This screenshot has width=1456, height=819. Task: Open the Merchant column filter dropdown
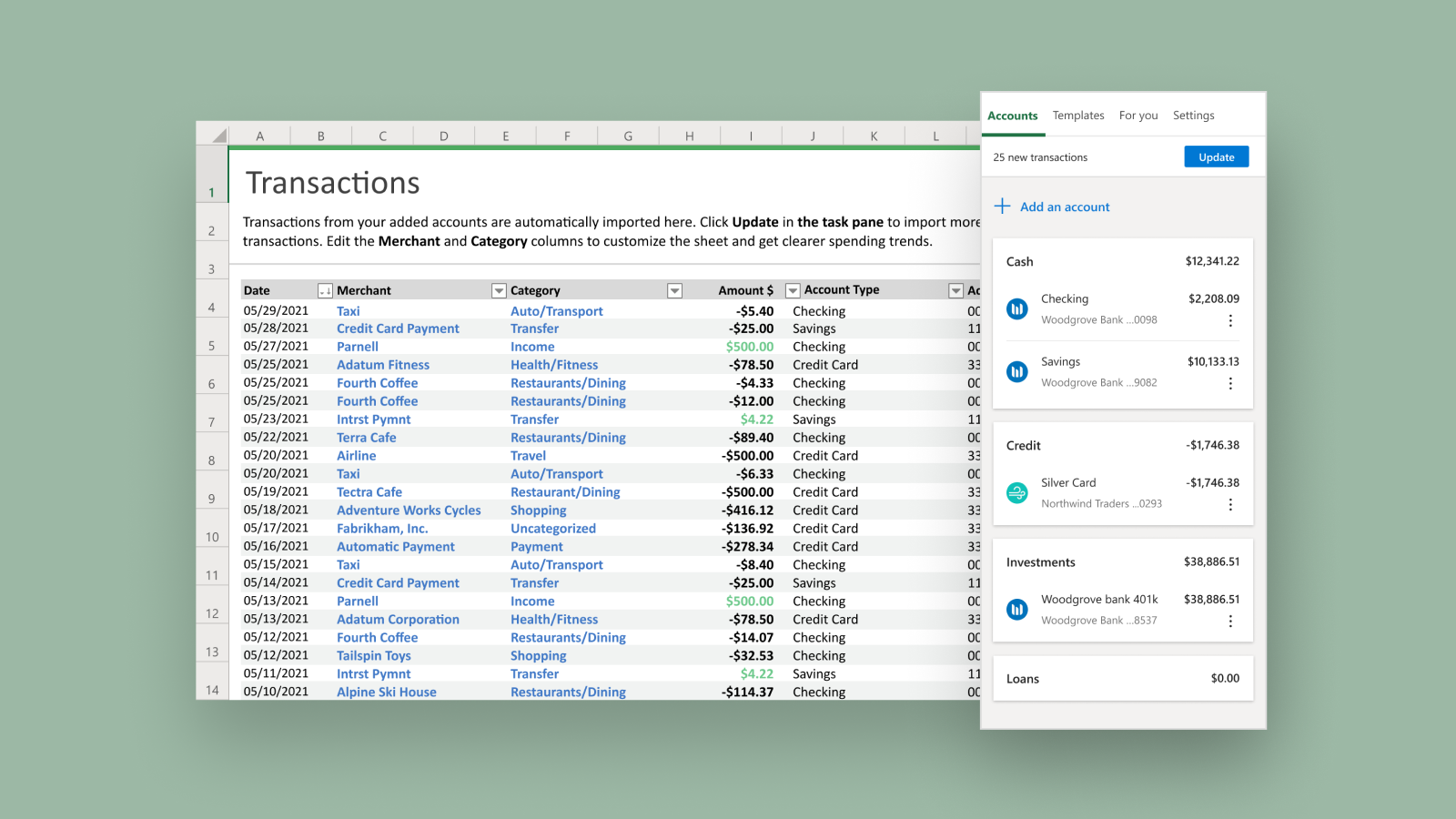tap(499, 290)
